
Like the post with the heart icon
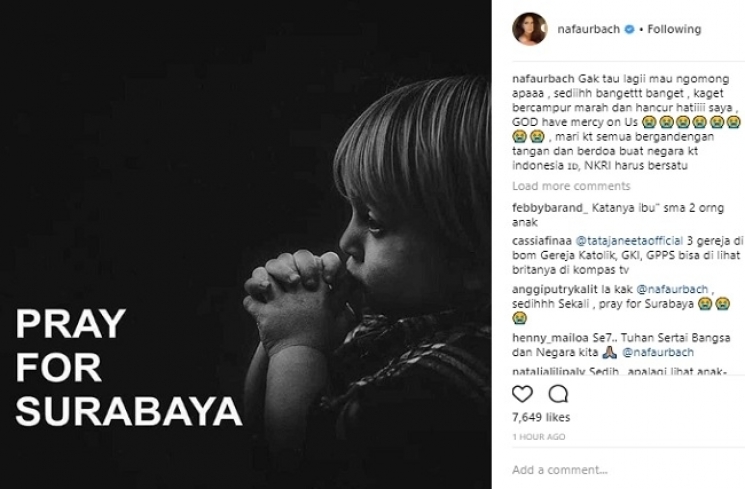[x=522, y=394]
